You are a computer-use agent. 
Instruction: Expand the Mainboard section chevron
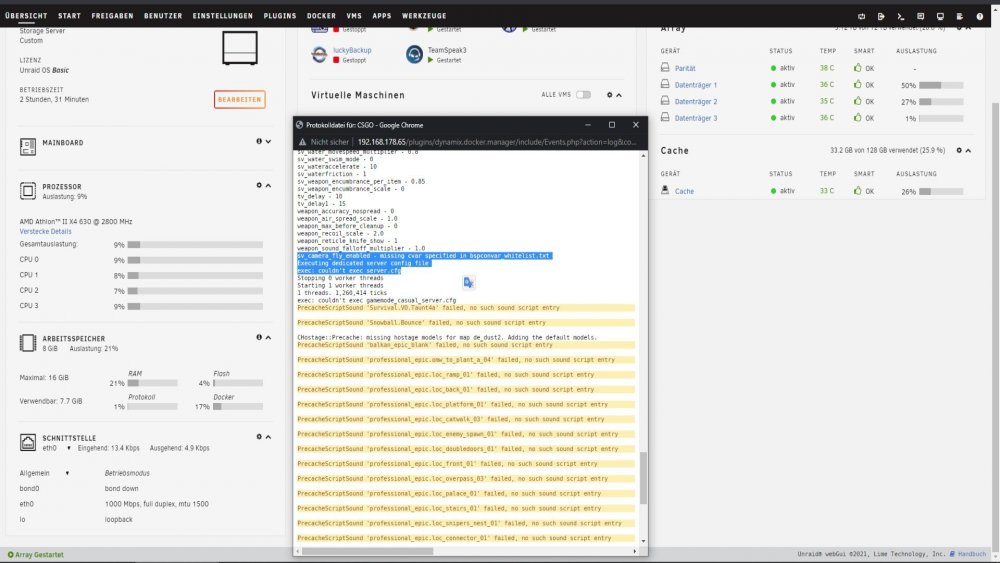[268, 142]
